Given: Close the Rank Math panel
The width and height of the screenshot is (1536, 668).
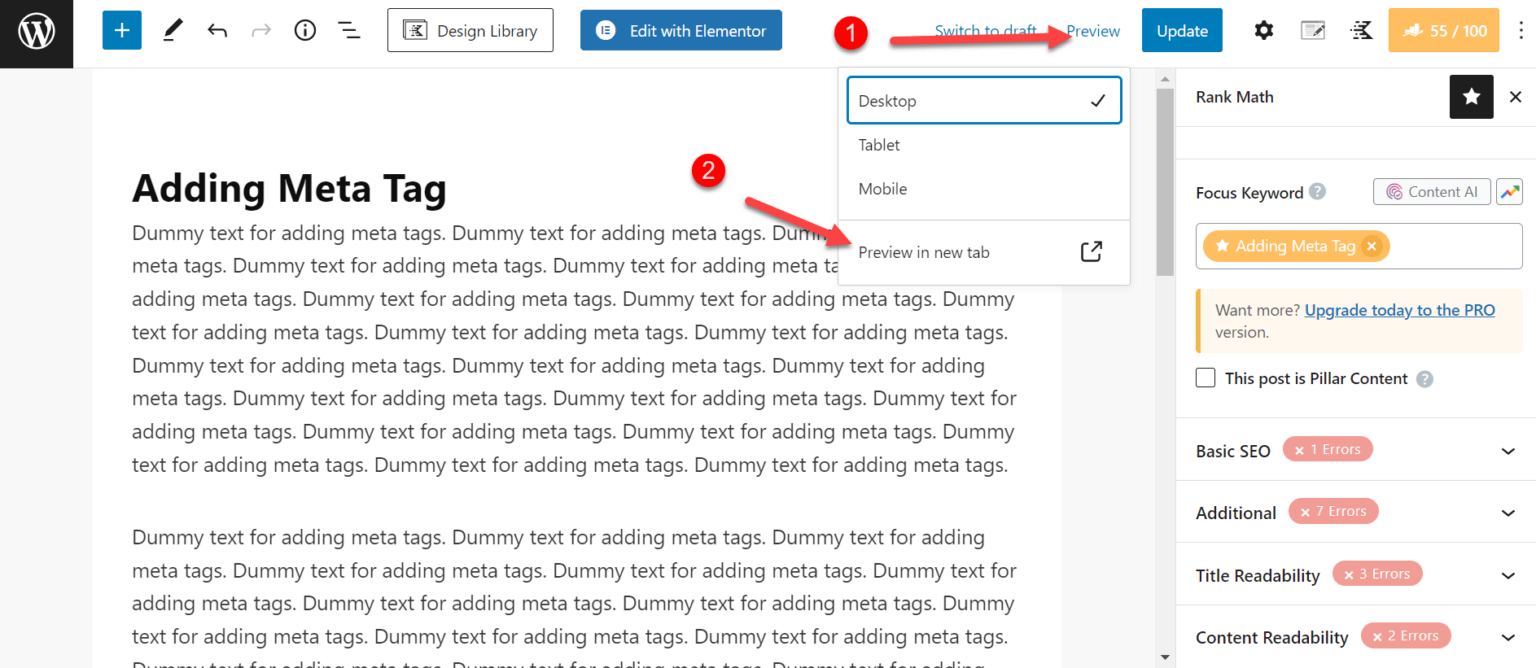Looking at the screenshot, I should pyautogui.click(x=1515, y=97).
